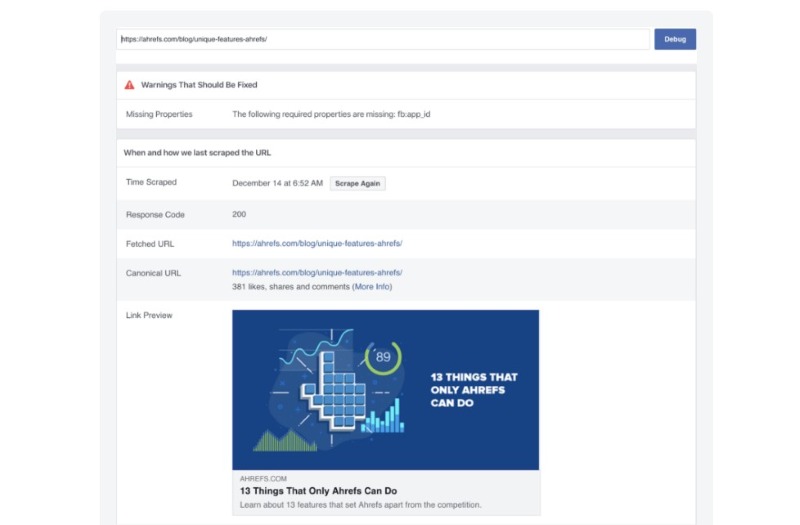Click the red warning triangle icon
This screenshot has height=525, width=800.
coord(130,85)
